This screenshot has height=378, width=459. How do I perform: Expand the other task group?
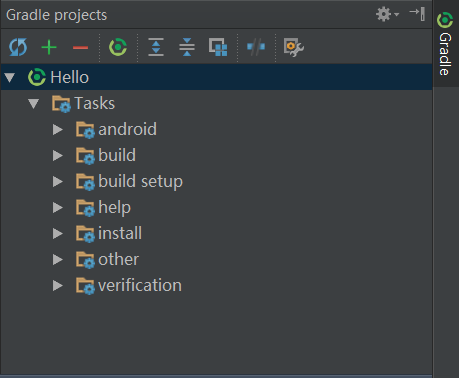58,259
